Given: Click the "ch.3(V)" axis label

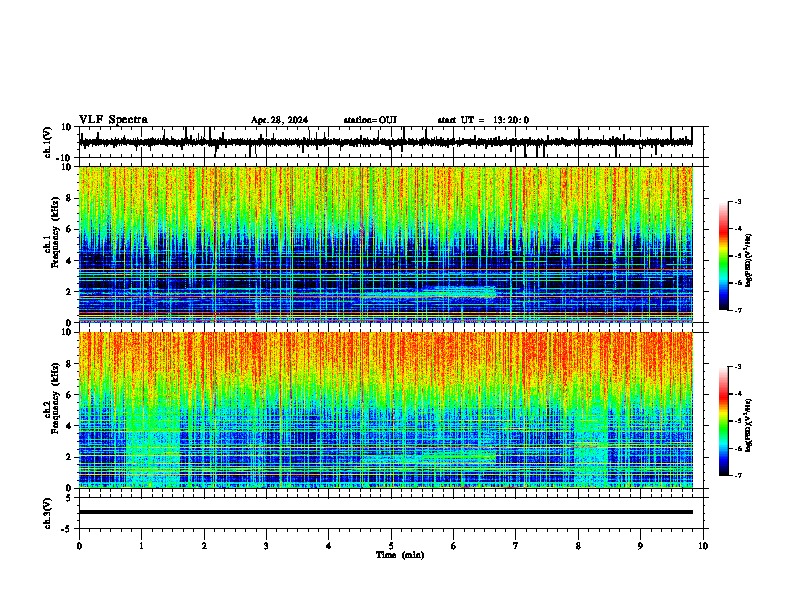Looking at the screenshot, I should coord(48,514).
